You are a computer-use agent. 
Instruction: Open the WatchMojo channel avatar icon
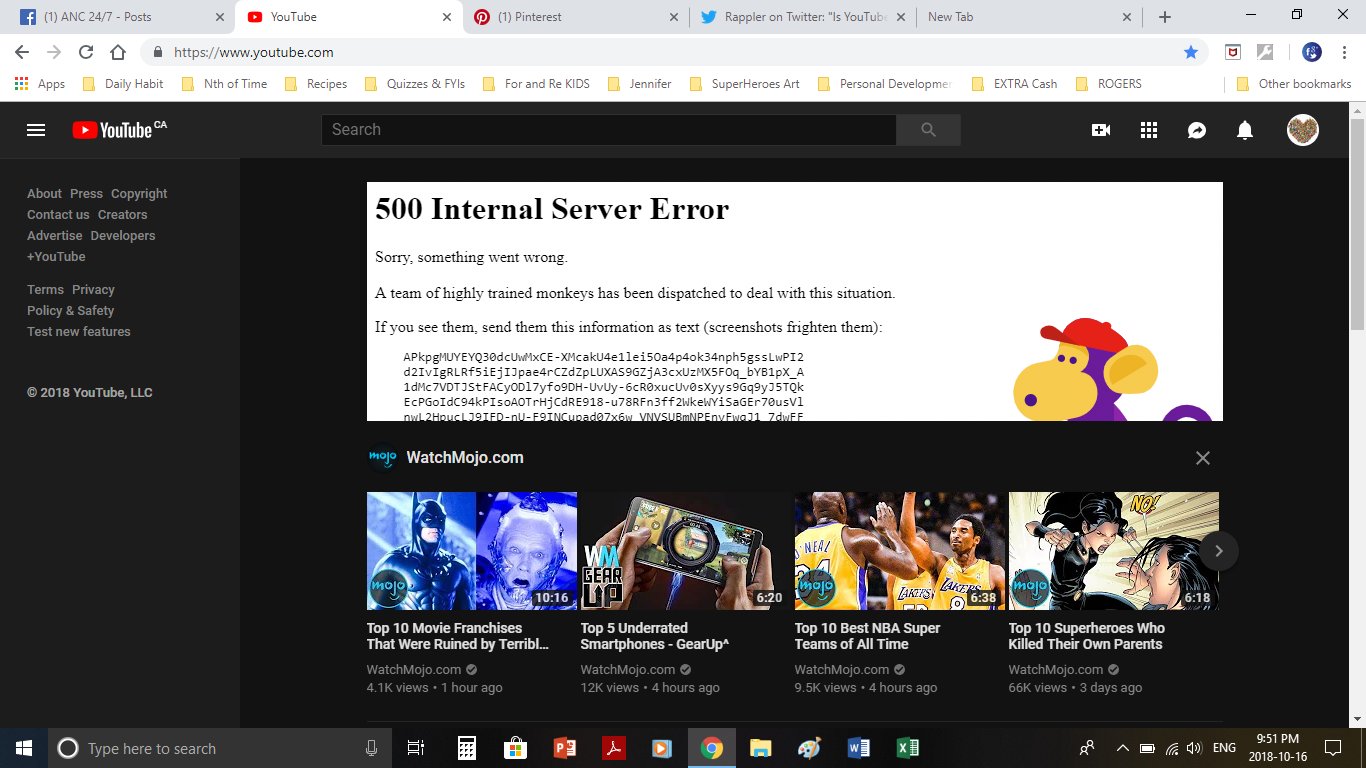(x=382, y=458)
